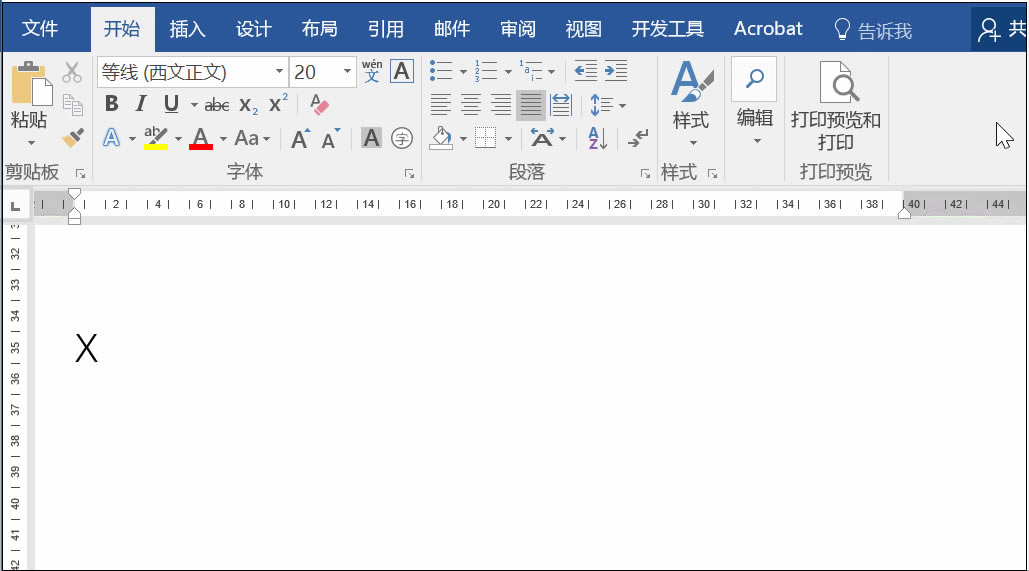Click the share person icon

tap(988, 30)
